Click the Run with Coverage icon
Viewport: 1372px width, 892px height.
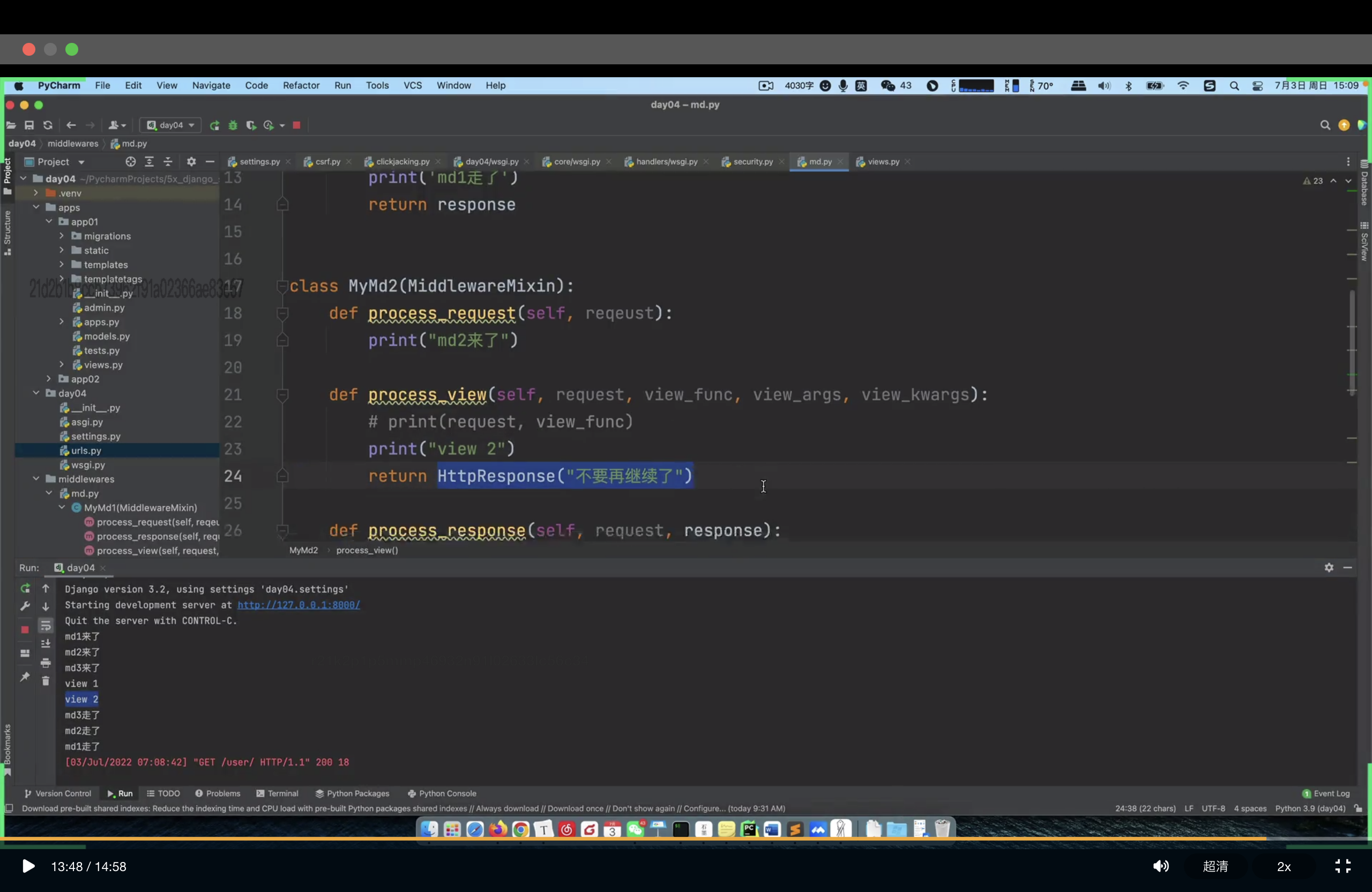coord(251,125)
